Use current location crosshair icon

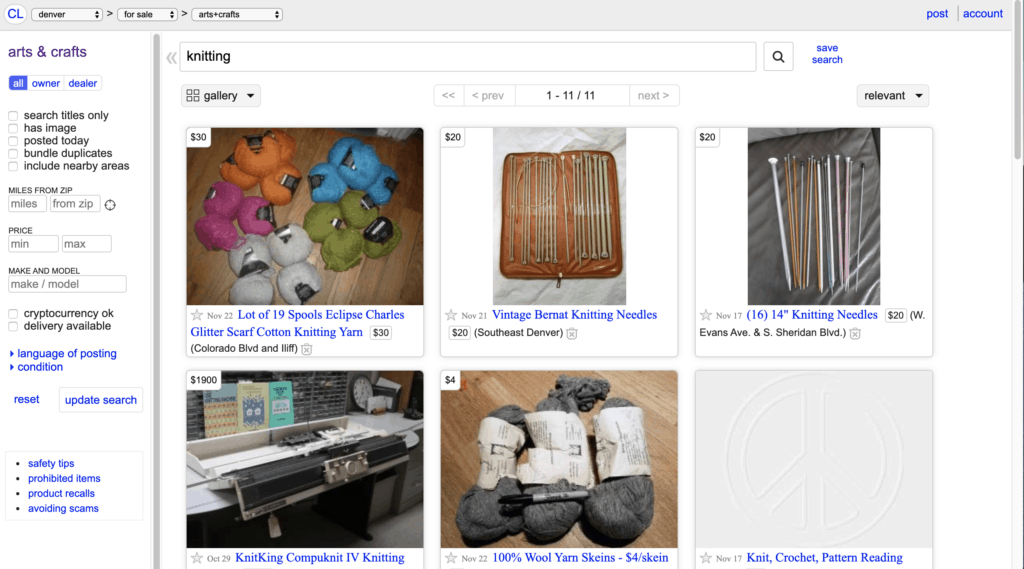tap(110, 204)
